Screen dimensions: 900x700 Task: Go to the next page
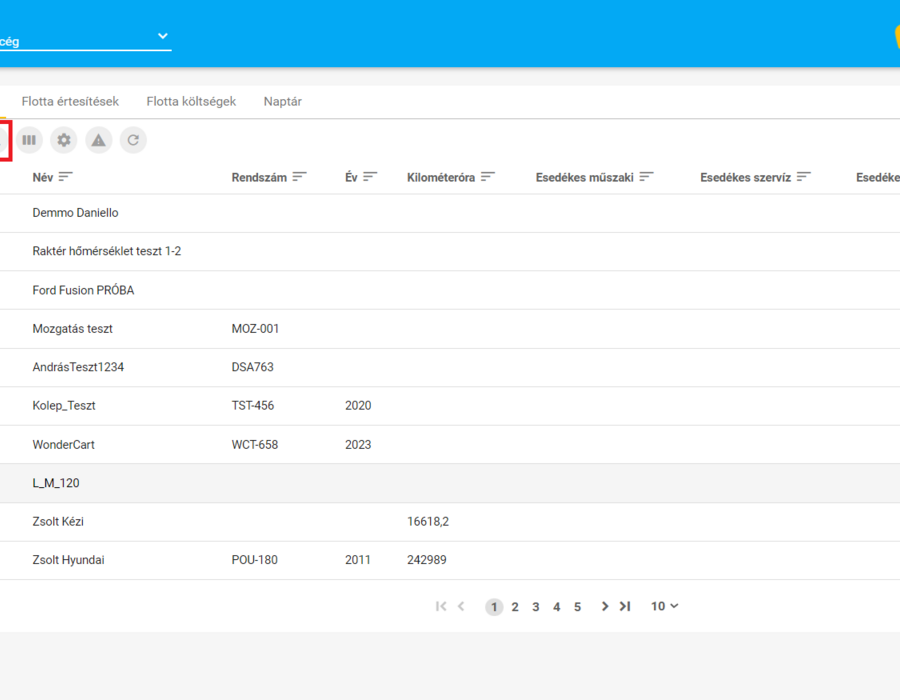[x=604, y=606]
